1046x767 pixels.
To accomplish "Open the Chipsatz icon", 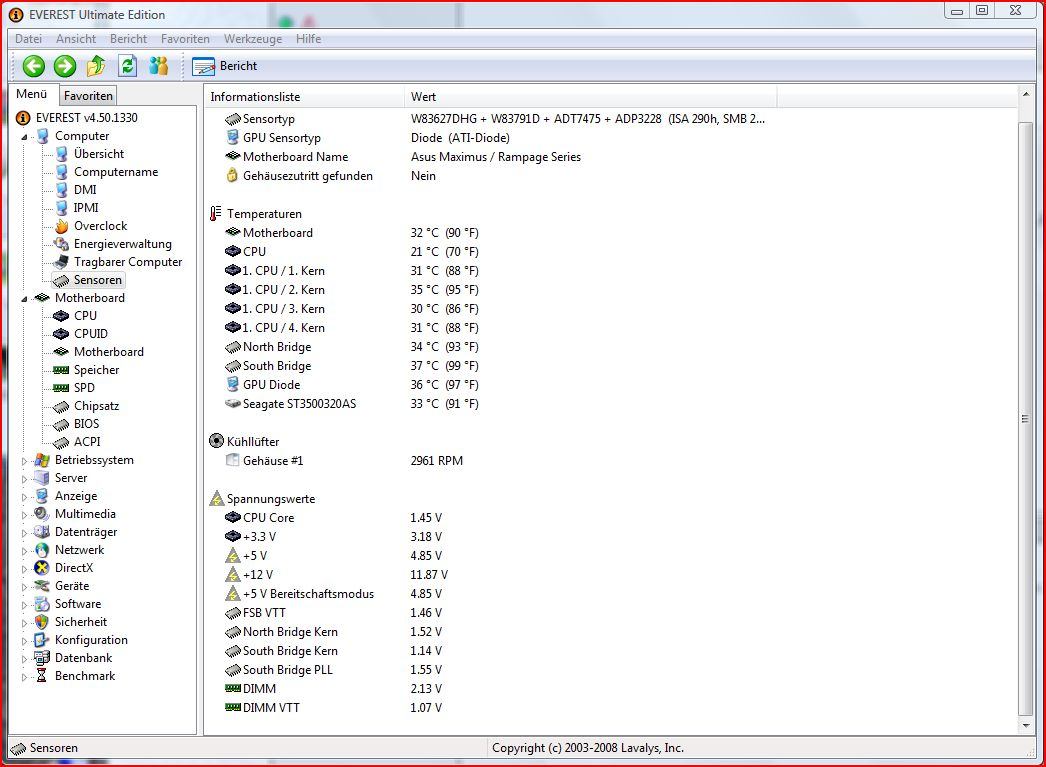I will tap(61, 406).
